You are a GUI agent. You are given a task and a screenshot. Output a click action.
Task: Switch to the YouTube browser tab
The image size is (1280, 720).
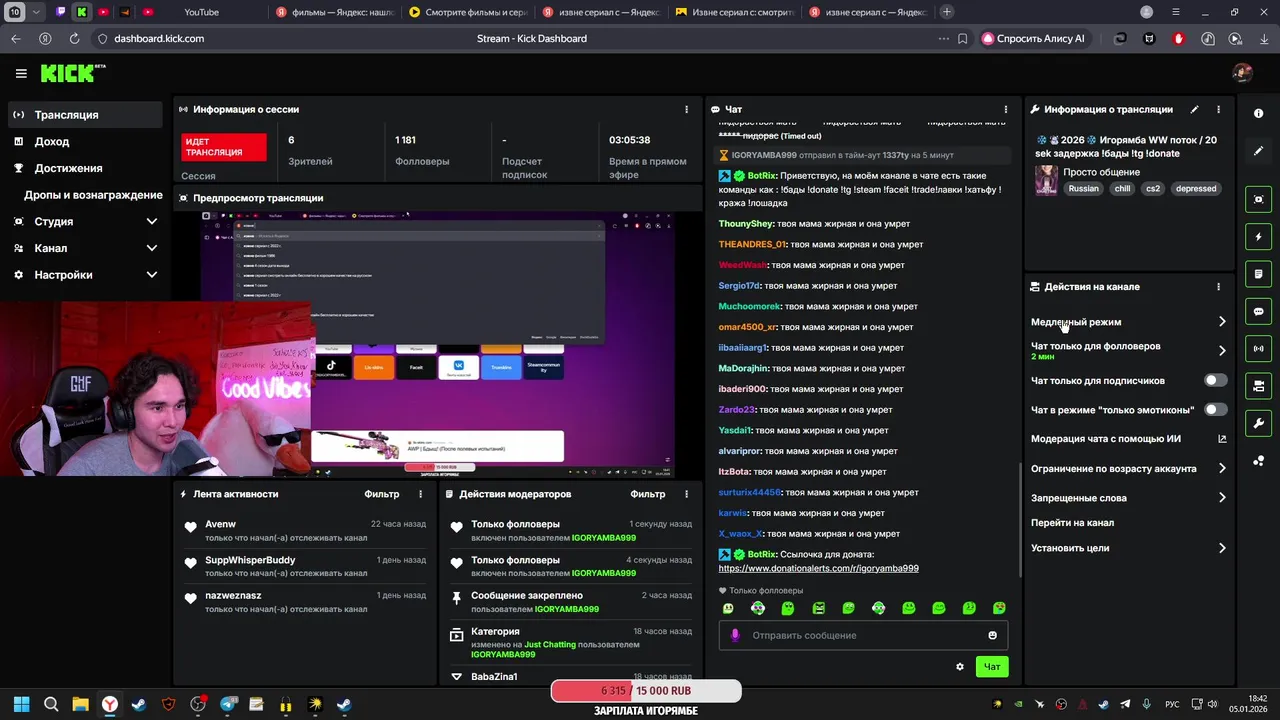202,12
